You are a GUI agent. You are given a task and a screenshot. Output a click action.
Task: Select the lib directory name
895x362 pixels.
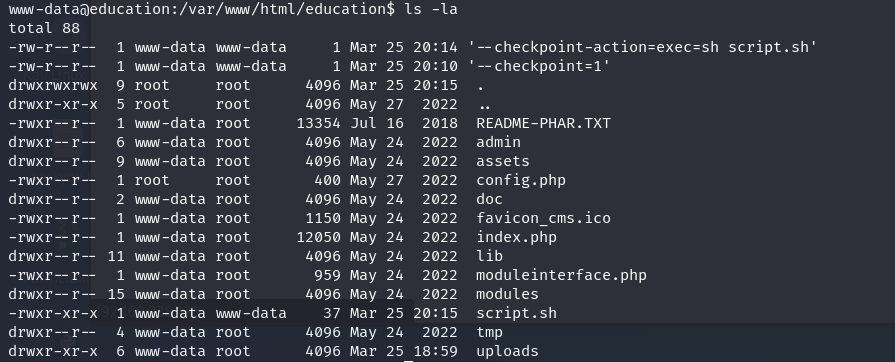pyautogui.click(x=490, y=256)
